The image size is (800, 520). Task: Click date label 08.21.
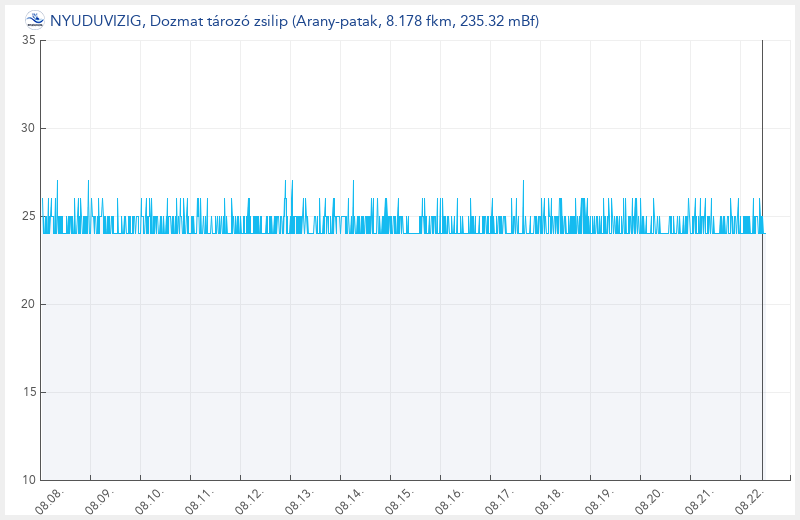(700, 501)
